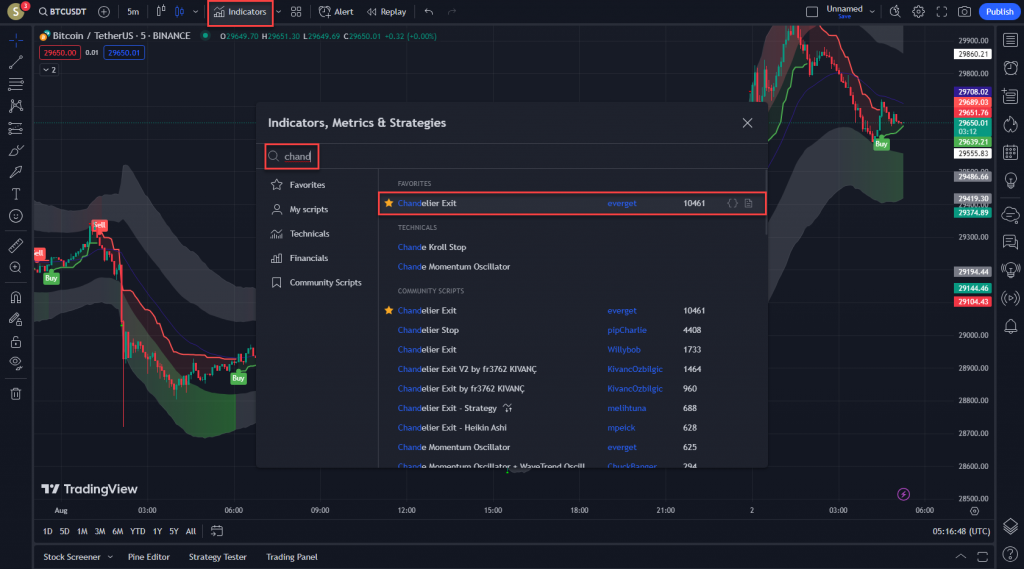Open help center question mark icon

tap(1010, 555)
